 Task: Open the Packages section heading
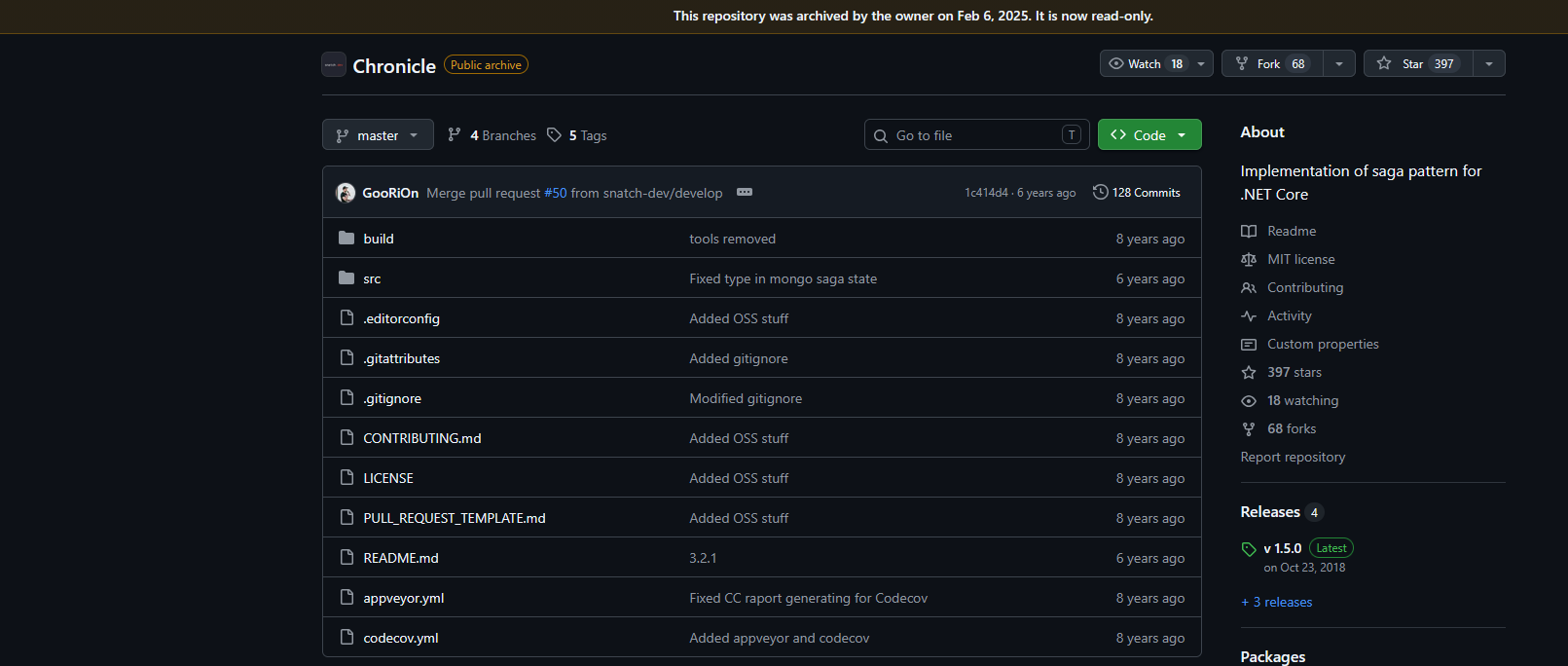1273,656
